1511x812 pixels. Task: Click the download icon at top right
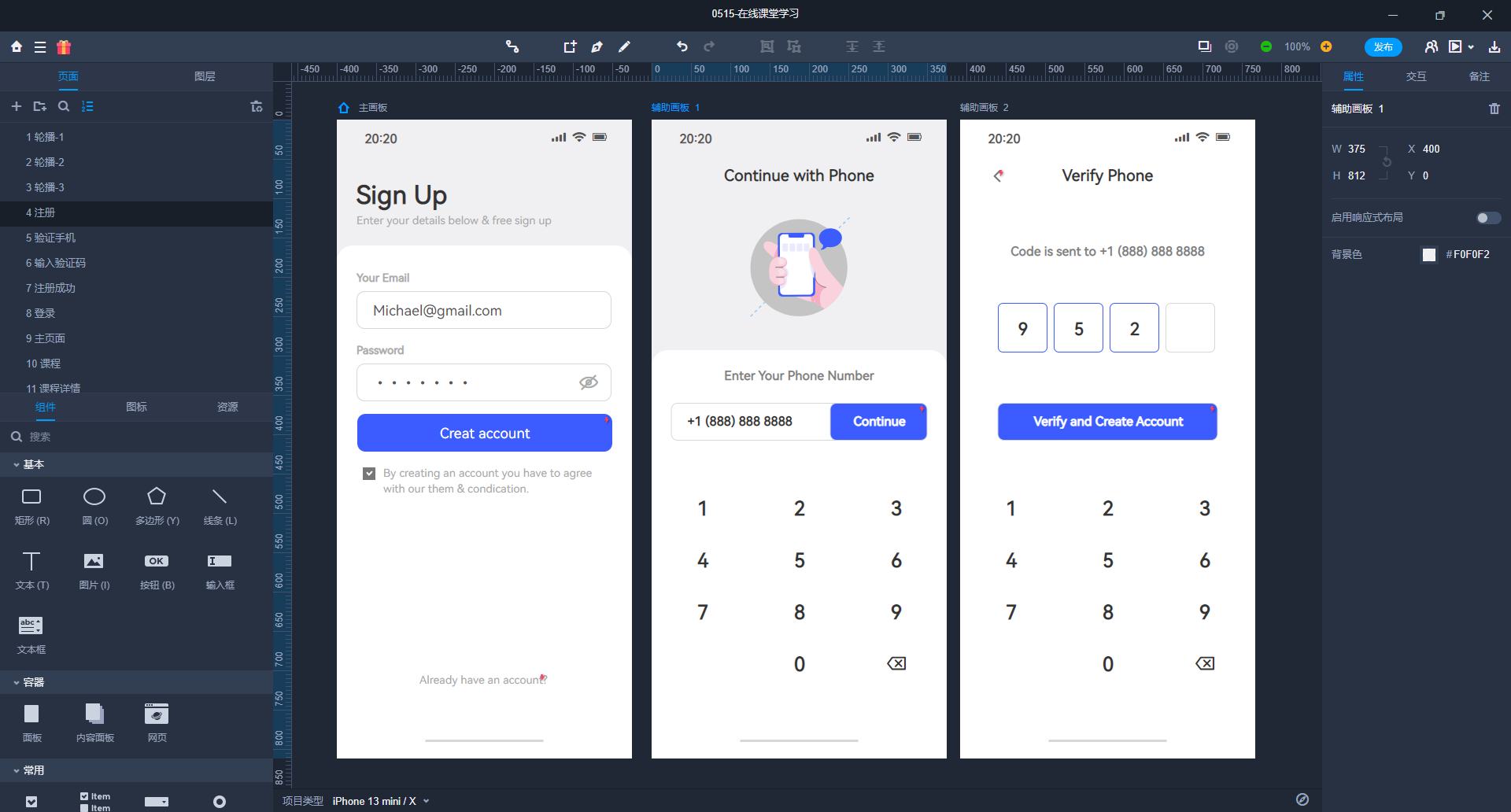1494,46
